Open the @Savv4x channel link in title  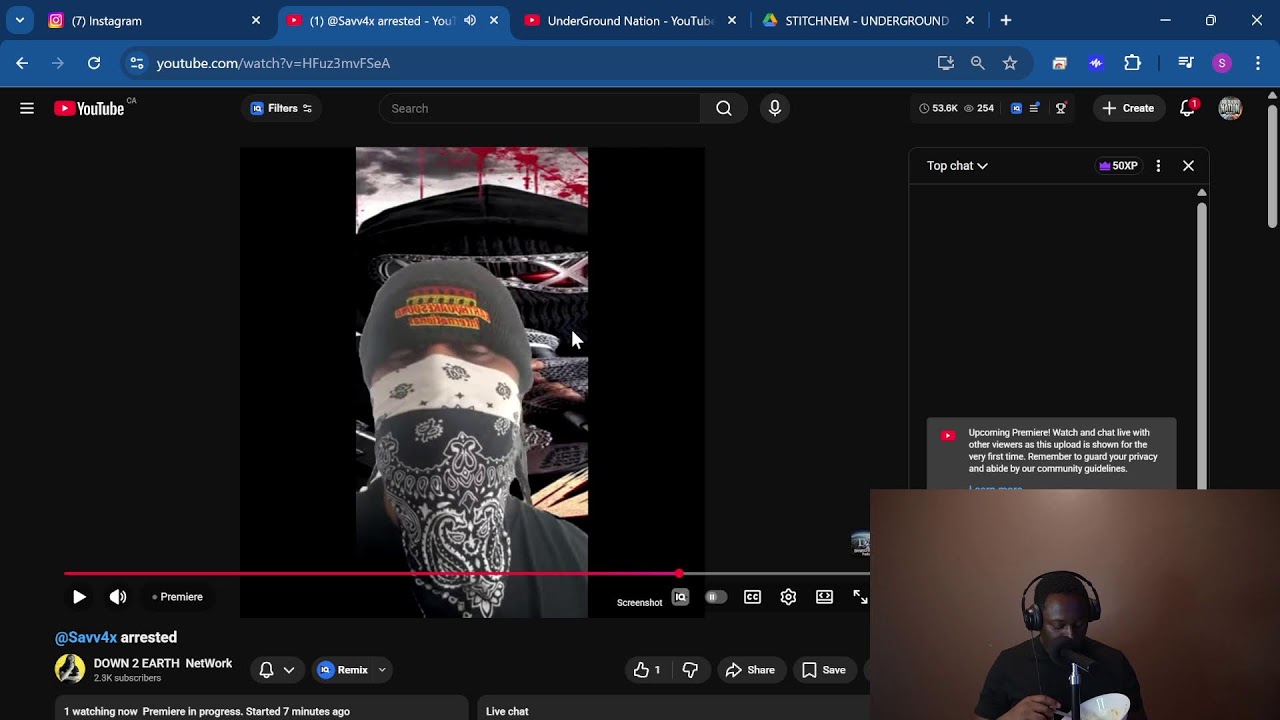tap(85, 637)
